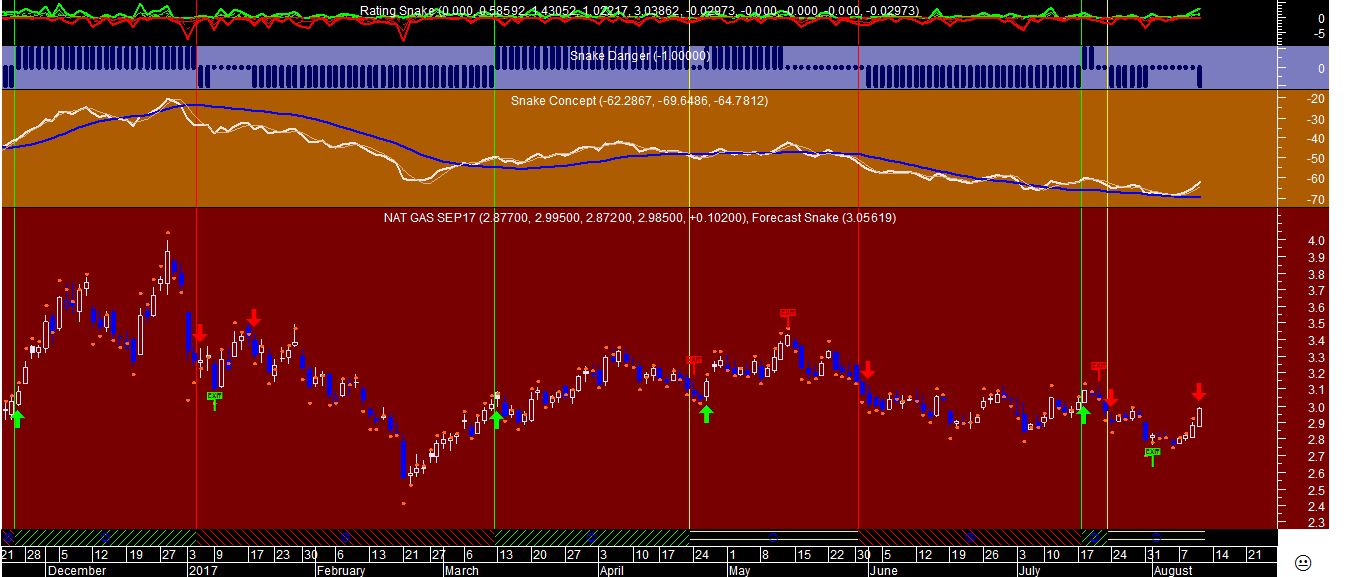Click the December label on date axis
The image size is (1352, 577).
(77, 570)
